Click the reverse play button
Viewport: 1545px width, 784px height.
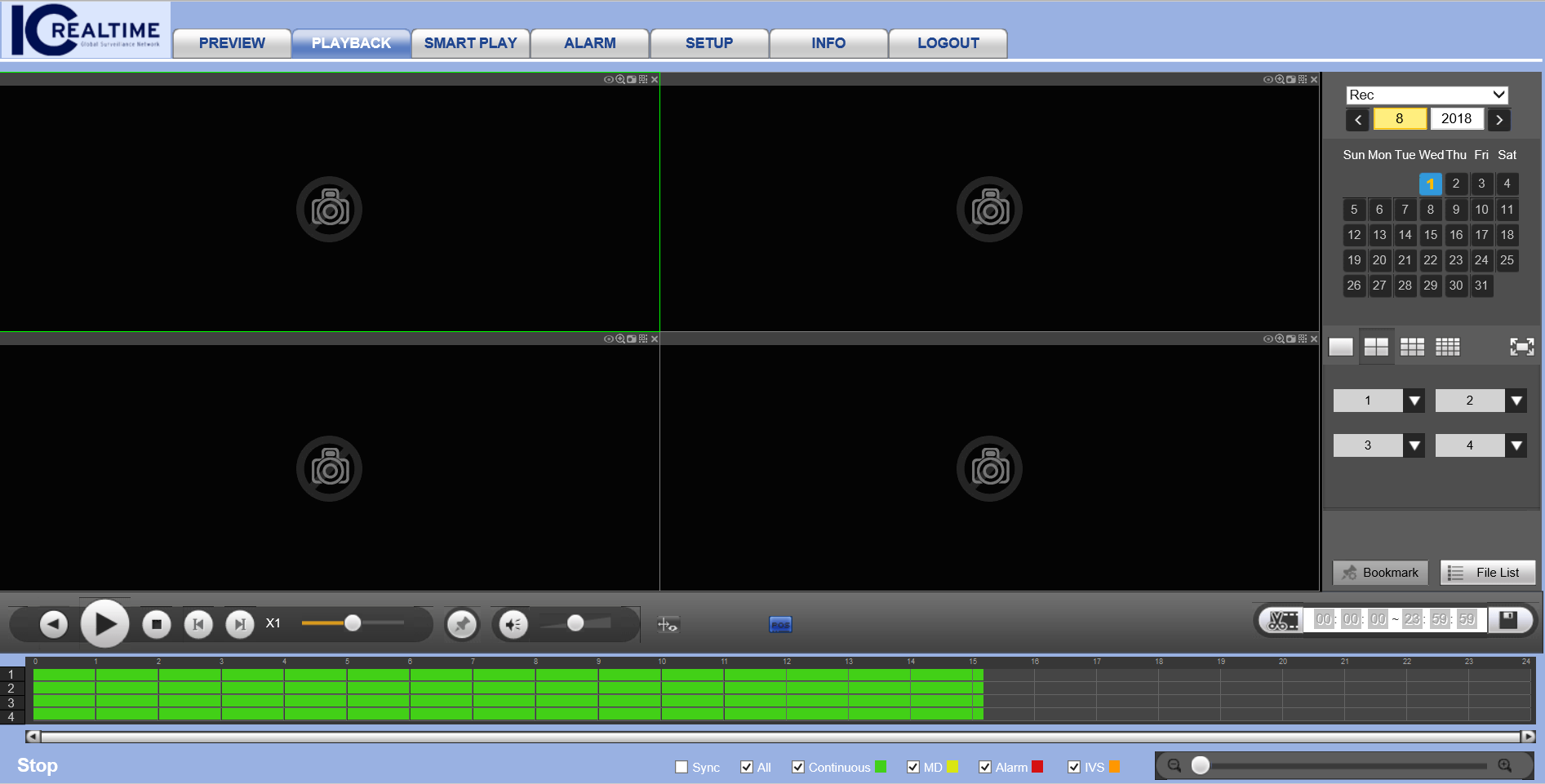[54, 625]
